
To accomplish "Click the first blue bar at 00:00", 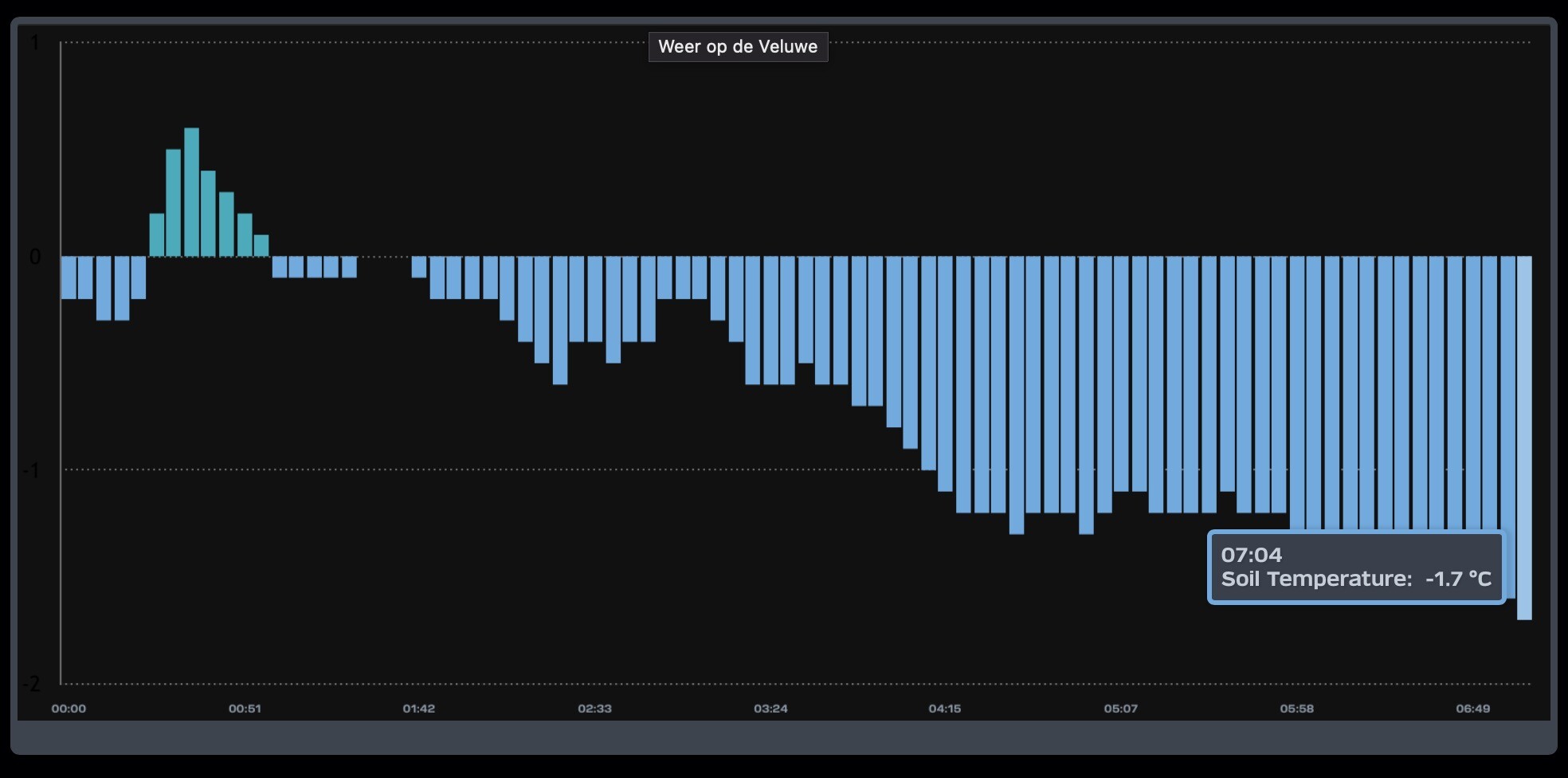I will coord(69,277).
